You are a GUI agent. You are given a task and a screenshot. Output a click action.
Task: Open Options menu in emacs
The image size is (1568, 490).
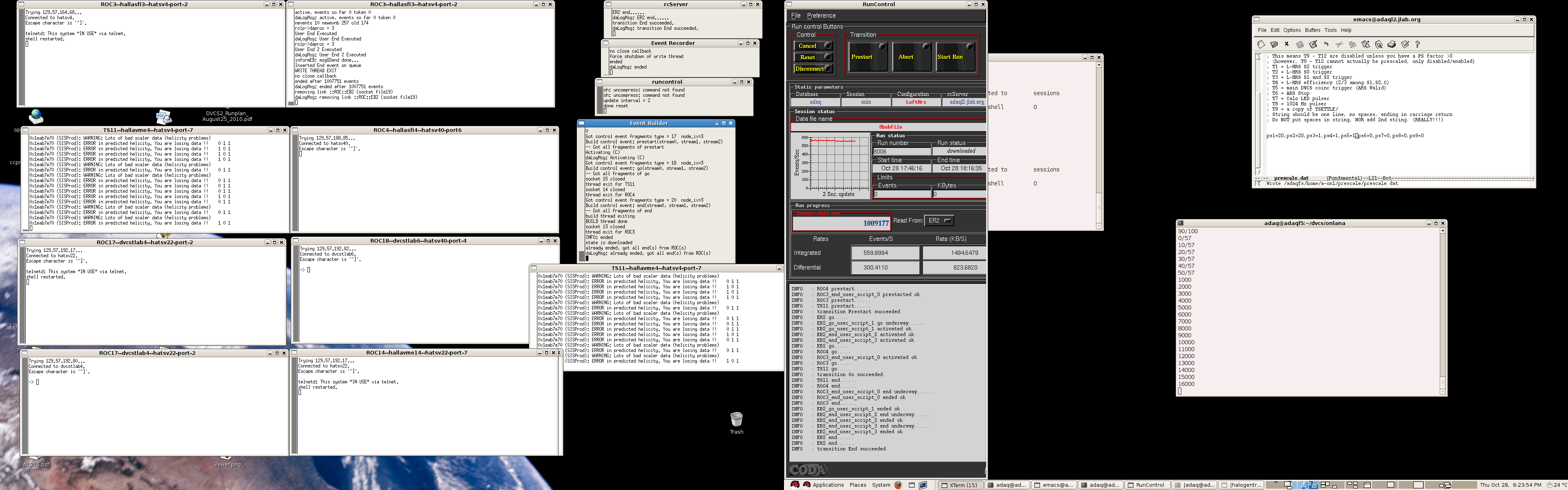click(1292, 31)
